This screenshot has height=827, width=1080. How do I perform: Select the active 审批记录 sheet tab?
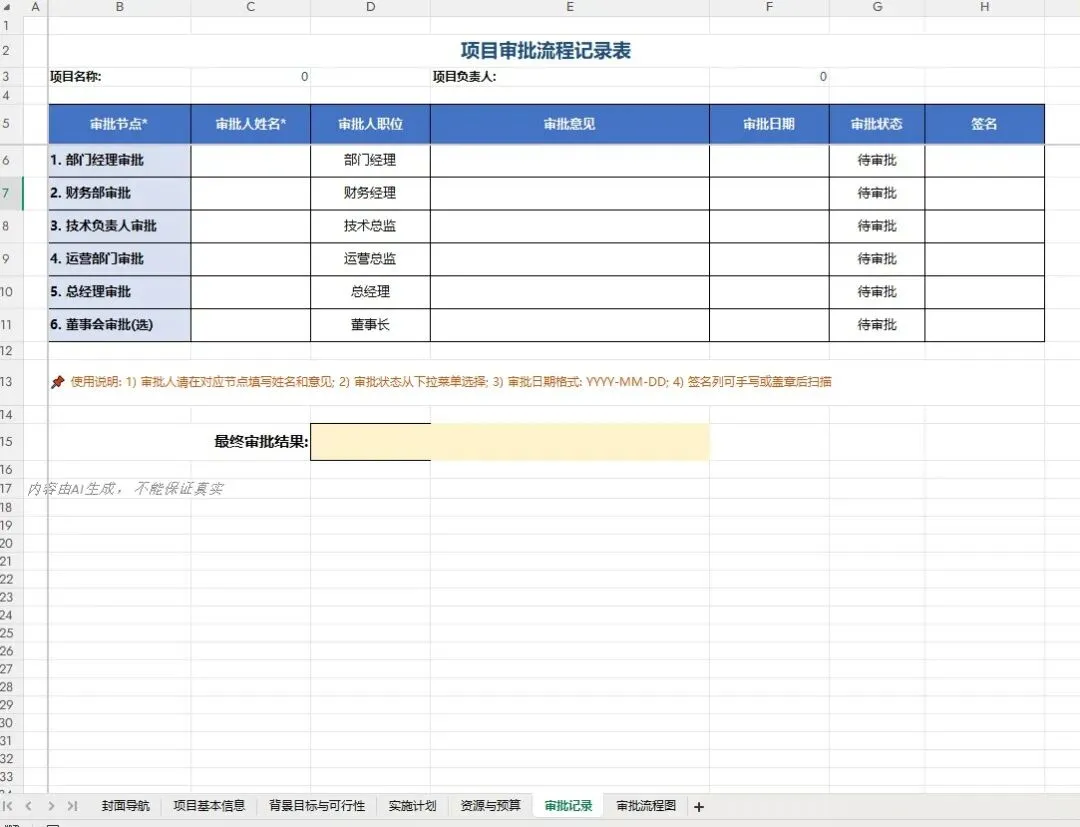click(x=568, y=806)
